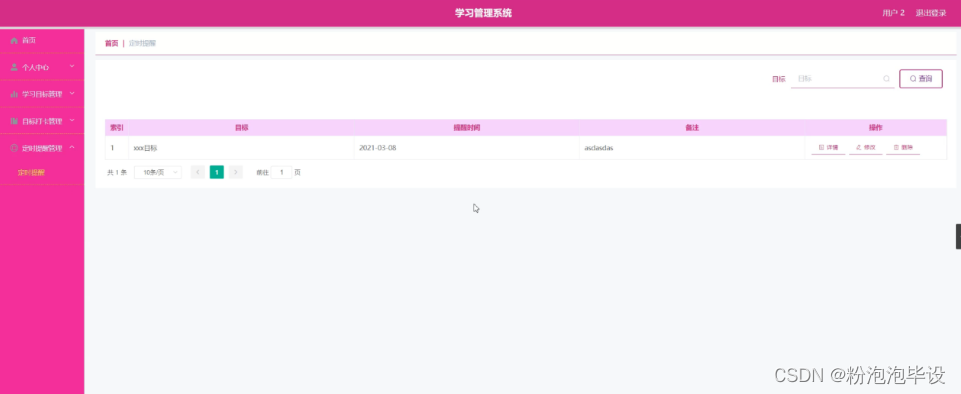The image size is (961, 394).
Task: Go to the next page with the right arrow
Action: [236, 172]
